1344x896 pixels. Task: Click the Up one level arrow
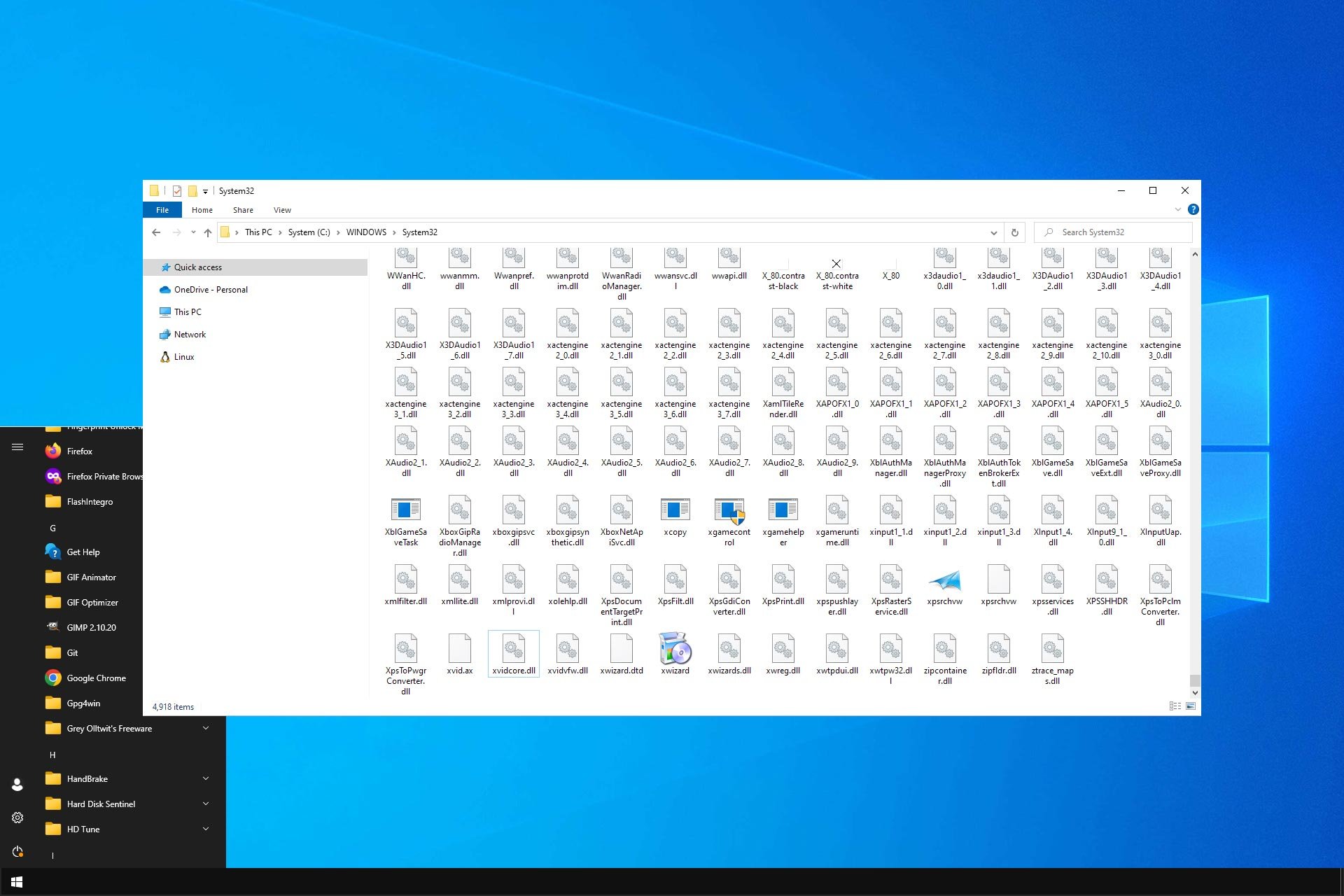(208, 232)
